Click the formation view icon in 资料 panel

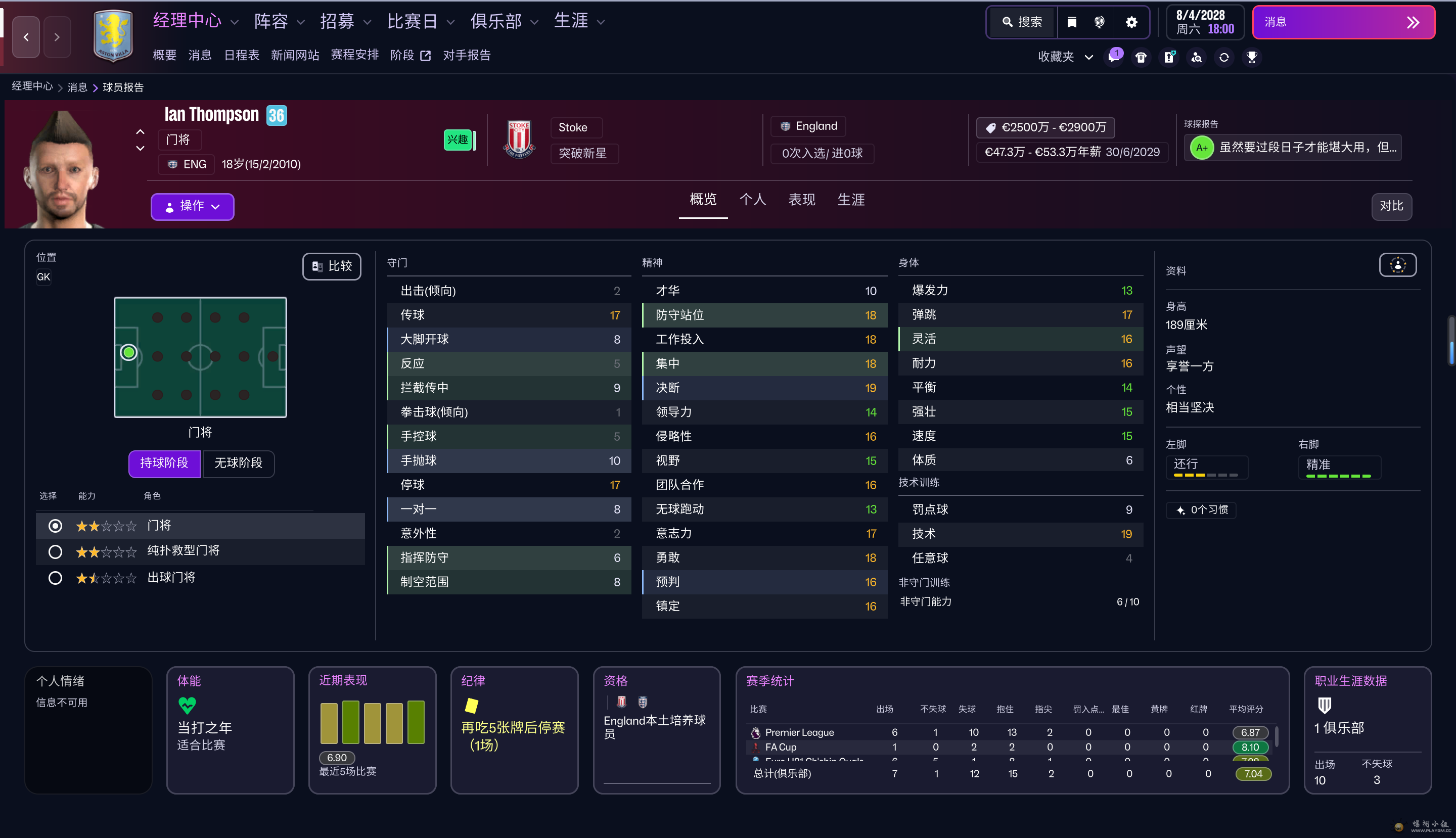(1397, 265)
